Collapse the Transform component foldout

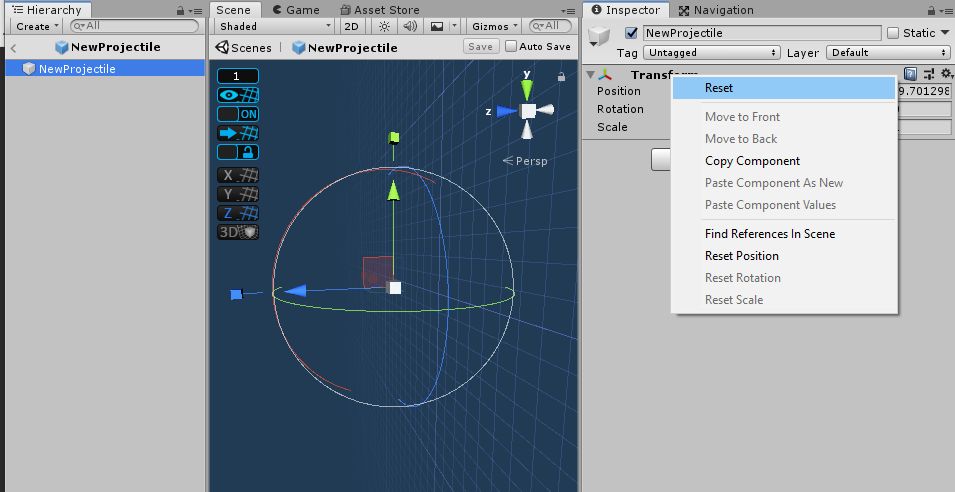point(590,74)
